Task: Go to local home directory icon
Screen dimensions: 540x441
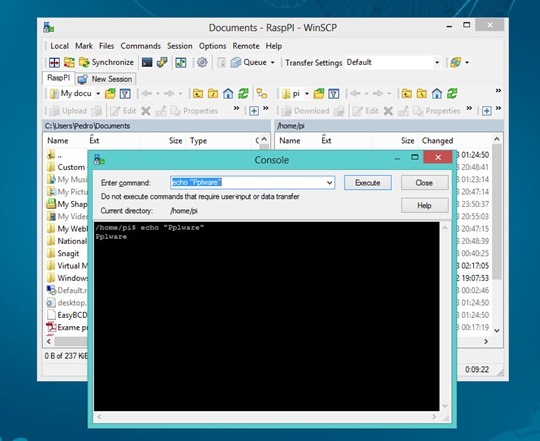Action: pos(228,94)
